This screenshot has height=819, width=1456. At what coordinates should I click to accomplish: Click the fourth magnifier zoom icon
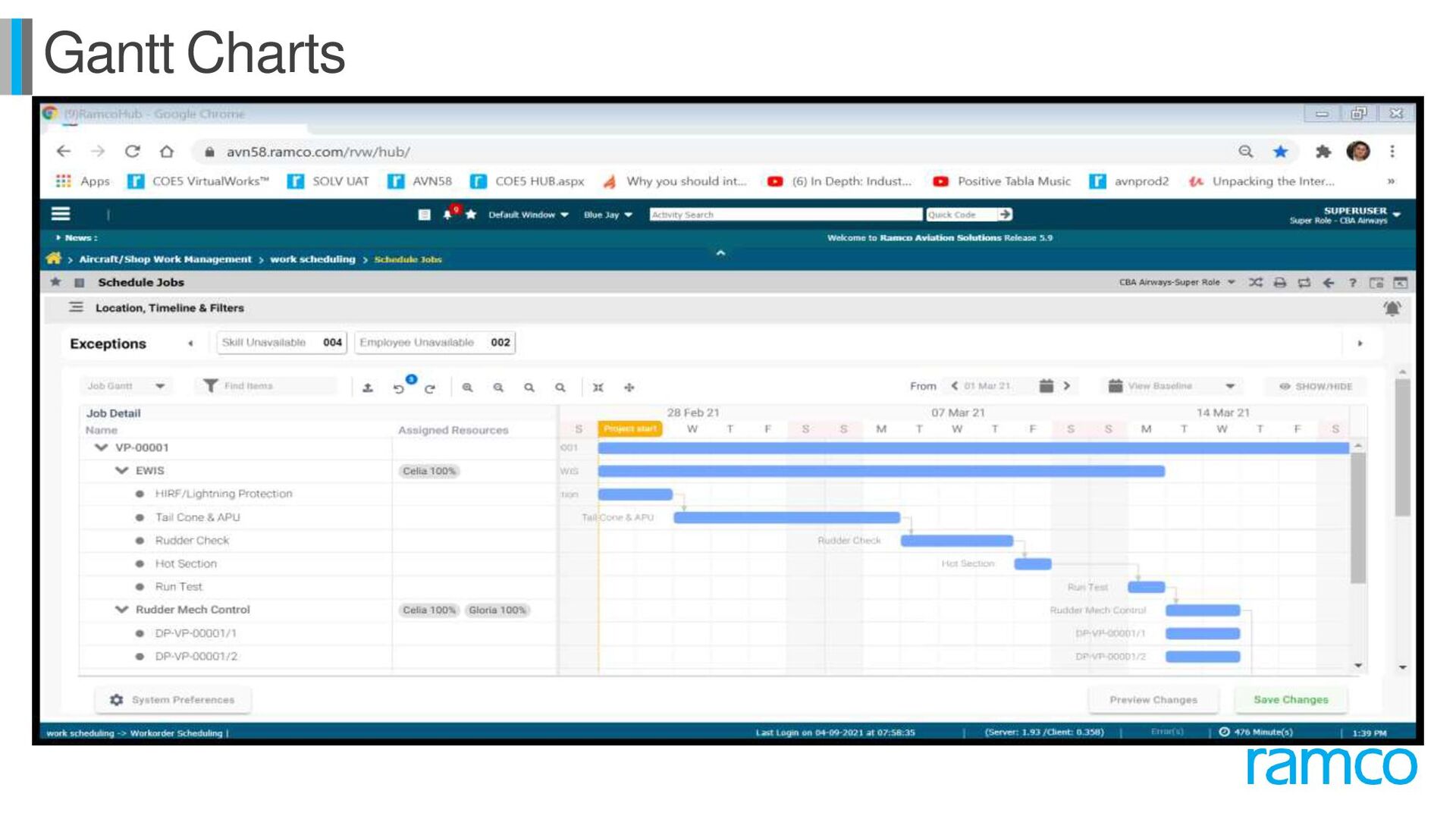tap(560, 388)
